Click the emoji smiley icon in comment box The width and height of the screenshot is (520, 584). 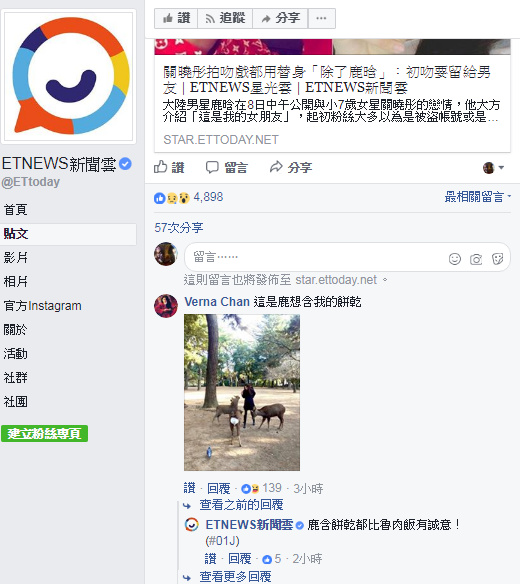click(x=454, y=258)
